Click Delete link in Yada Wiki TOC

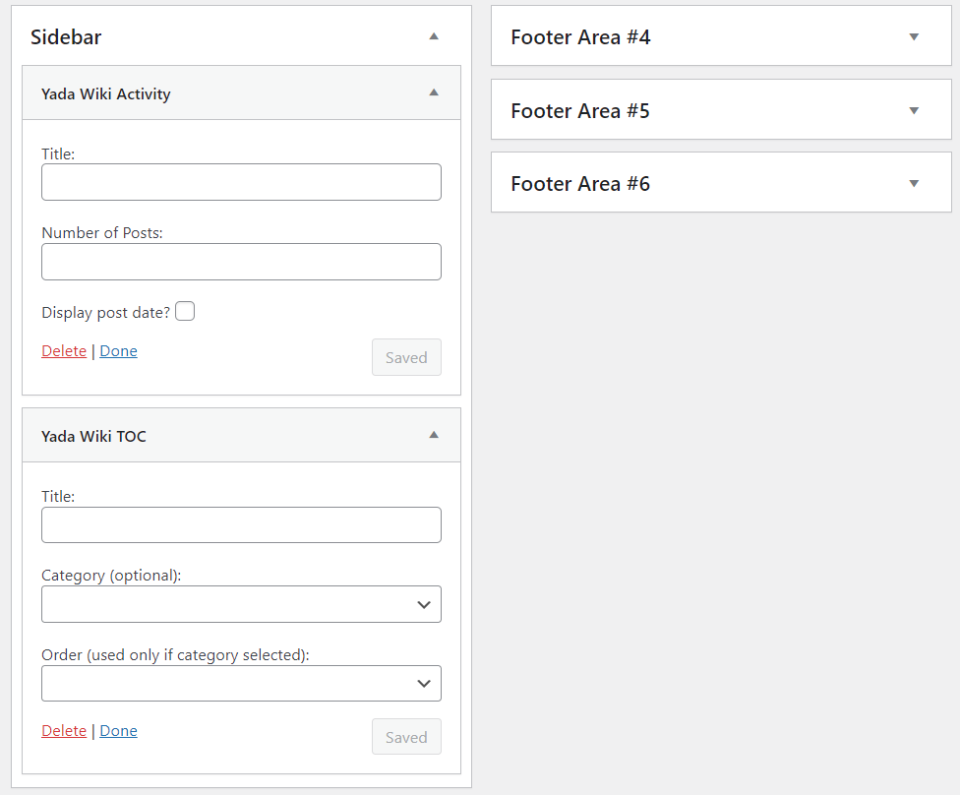64,731
